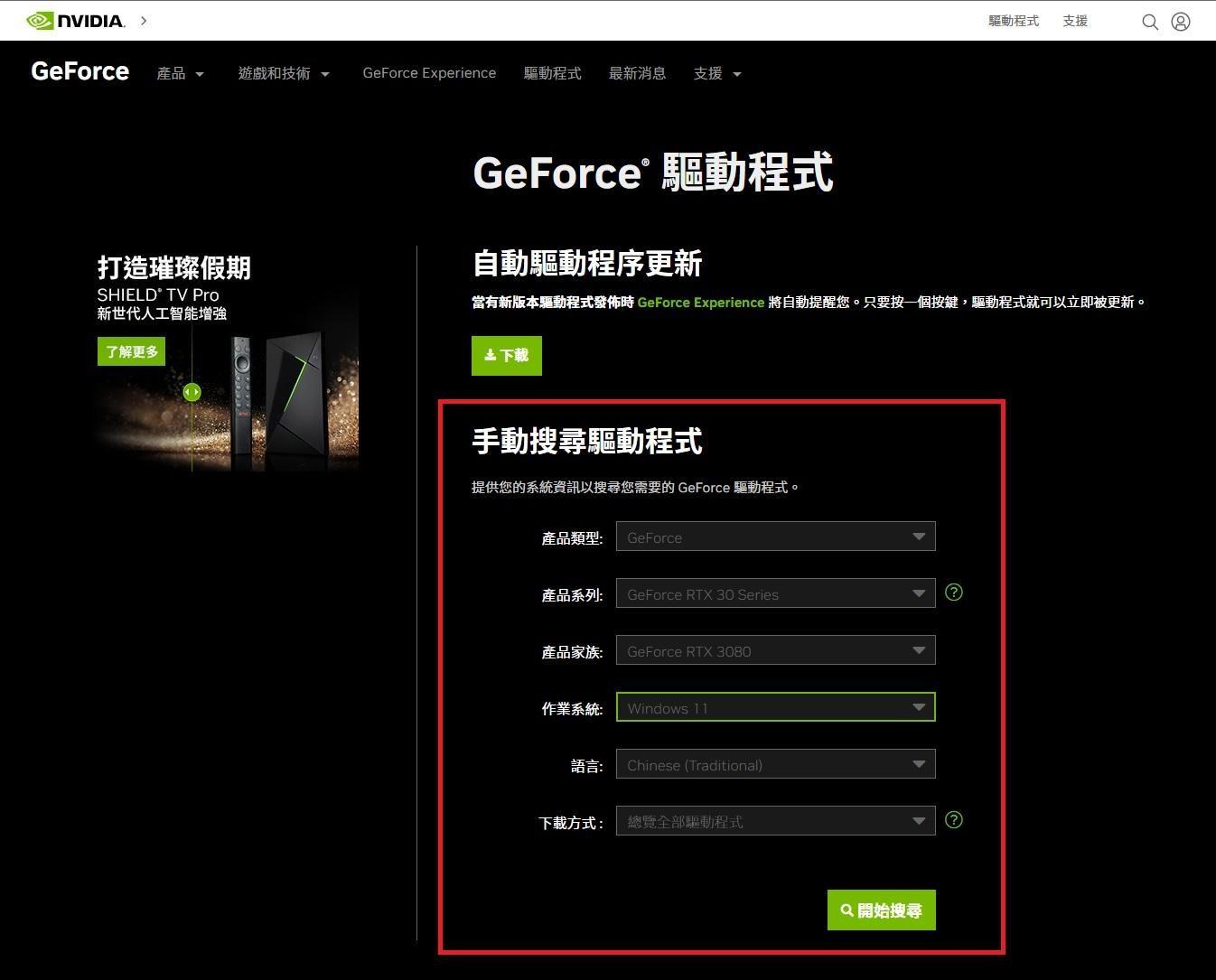Viewport: 1216px width, 980px height.
Task: Click the SHIELD TV Pro banner image
Action: (x=228, y=361)
